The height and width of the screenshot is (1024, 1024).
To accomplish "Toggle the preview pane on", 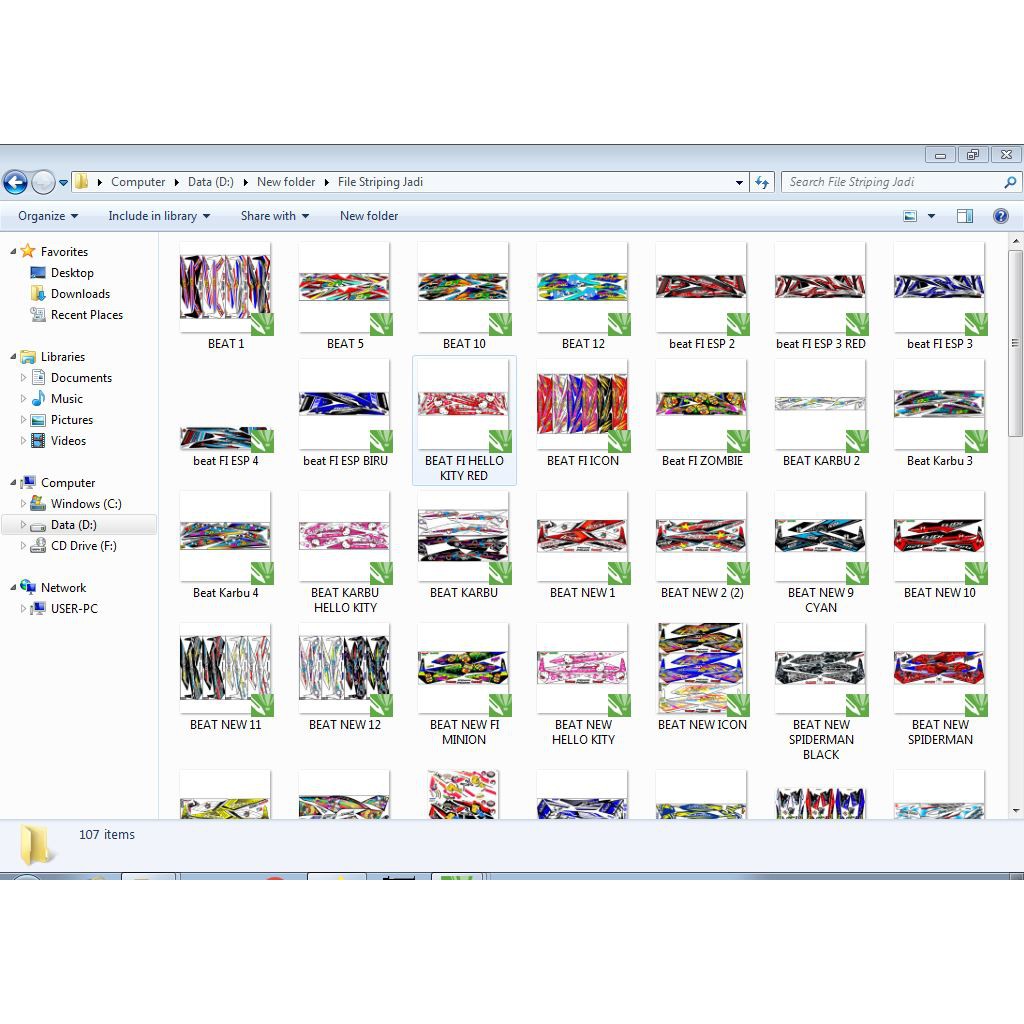I will [965, 215].
